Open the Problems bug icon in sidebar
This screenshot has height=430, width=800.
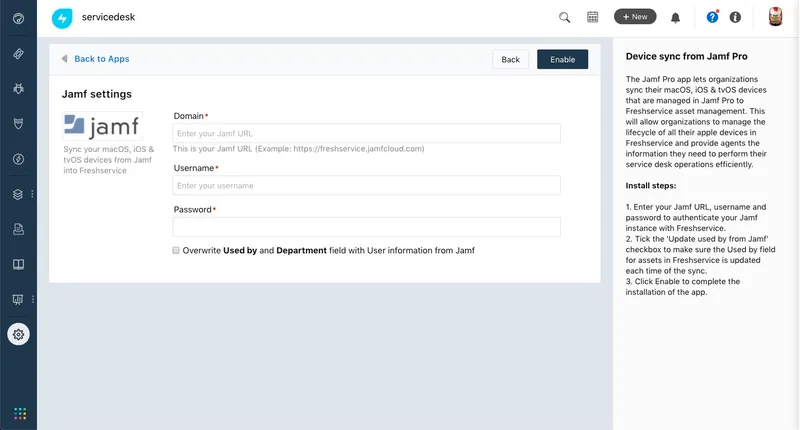click(18, 88)
